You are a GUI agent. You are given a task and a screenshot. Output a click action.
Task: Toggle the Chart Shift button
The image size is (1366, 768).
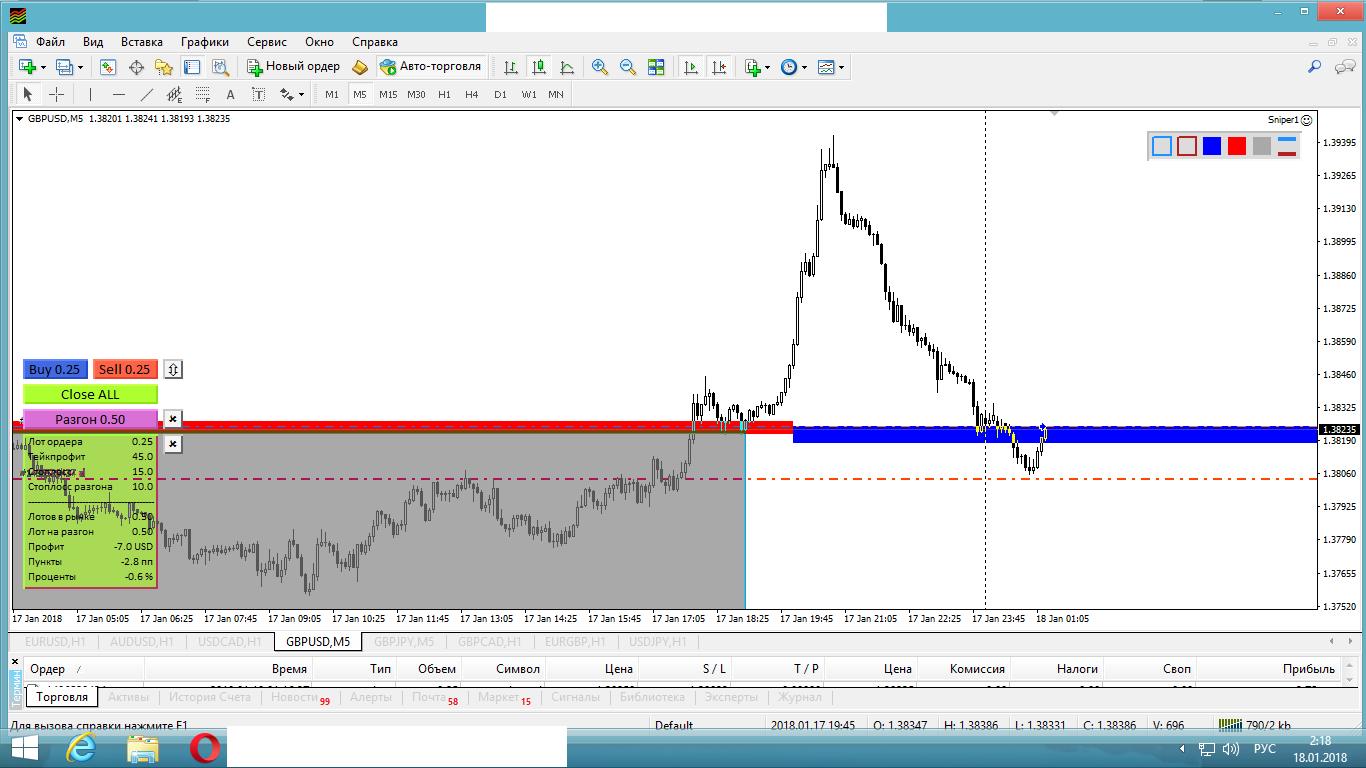[x=718, y=67]
